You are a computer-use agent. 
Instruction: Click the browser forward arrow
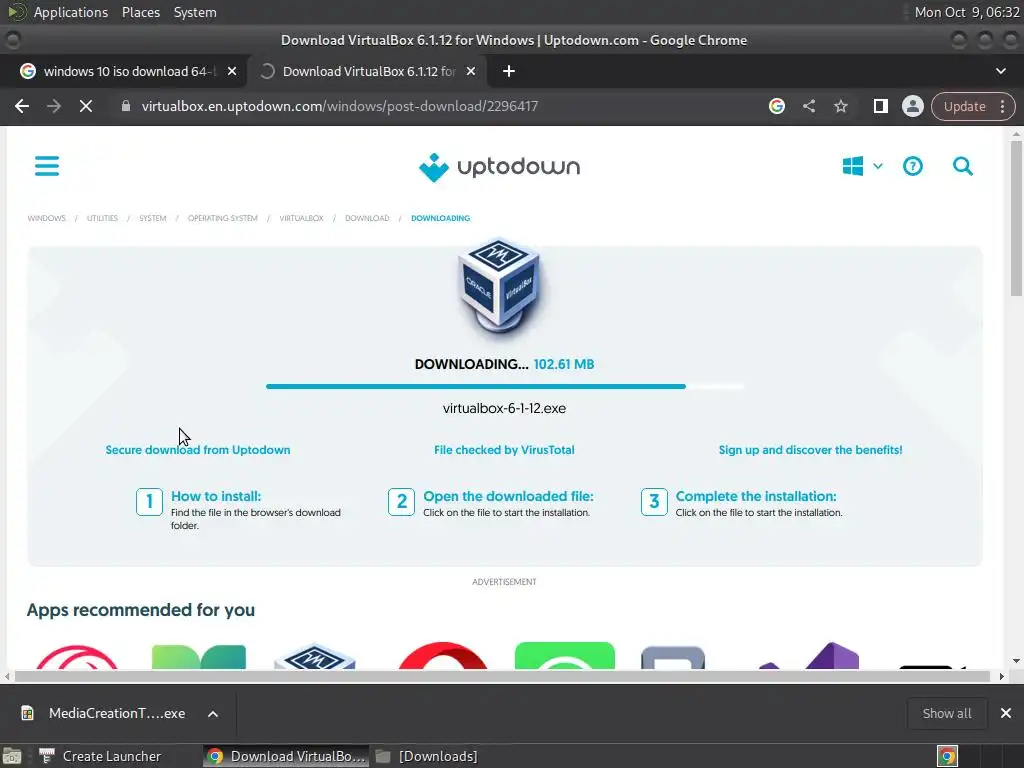click(54, 106)
